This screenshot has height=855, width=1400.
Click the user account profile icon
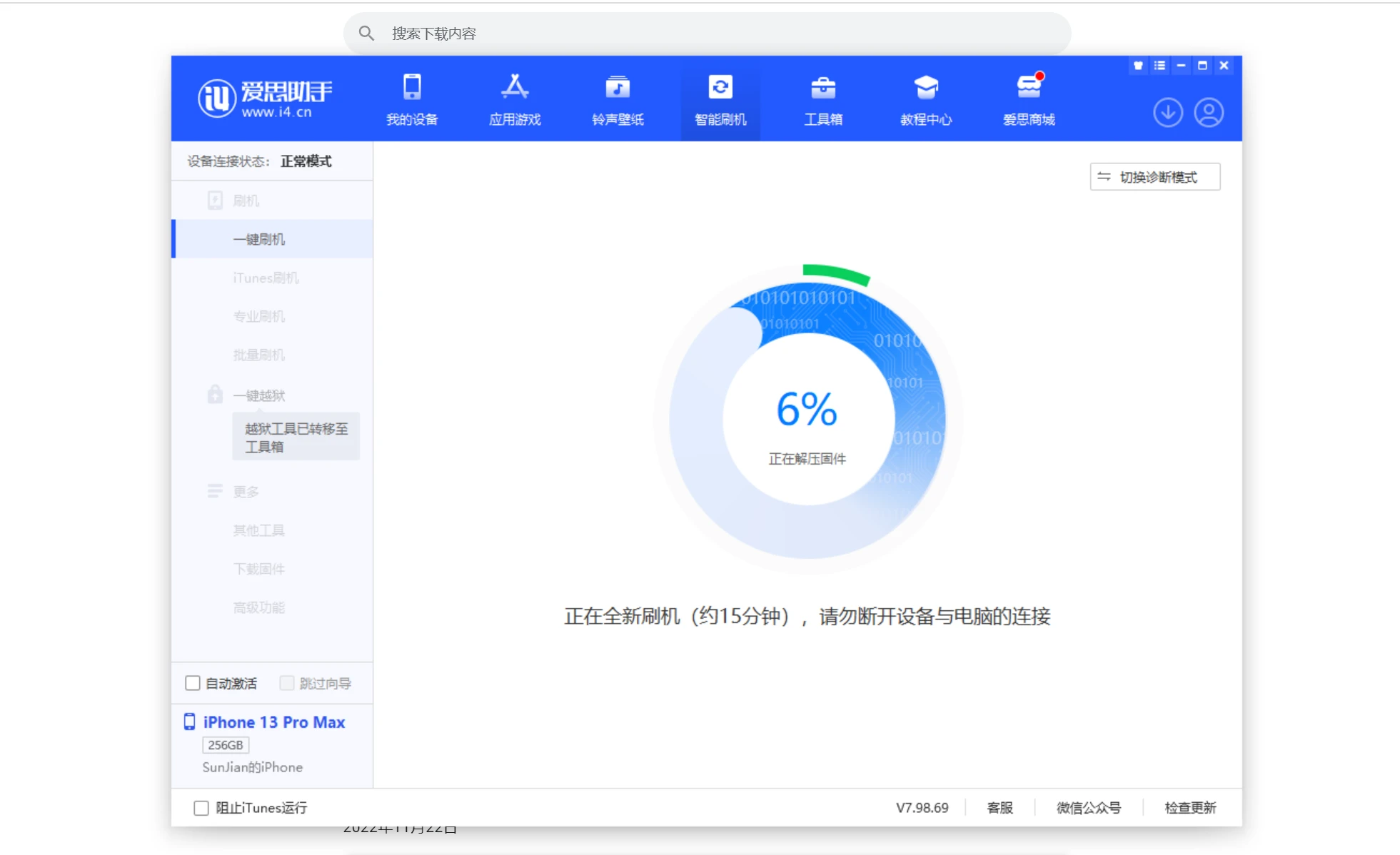click(1209, 113)
